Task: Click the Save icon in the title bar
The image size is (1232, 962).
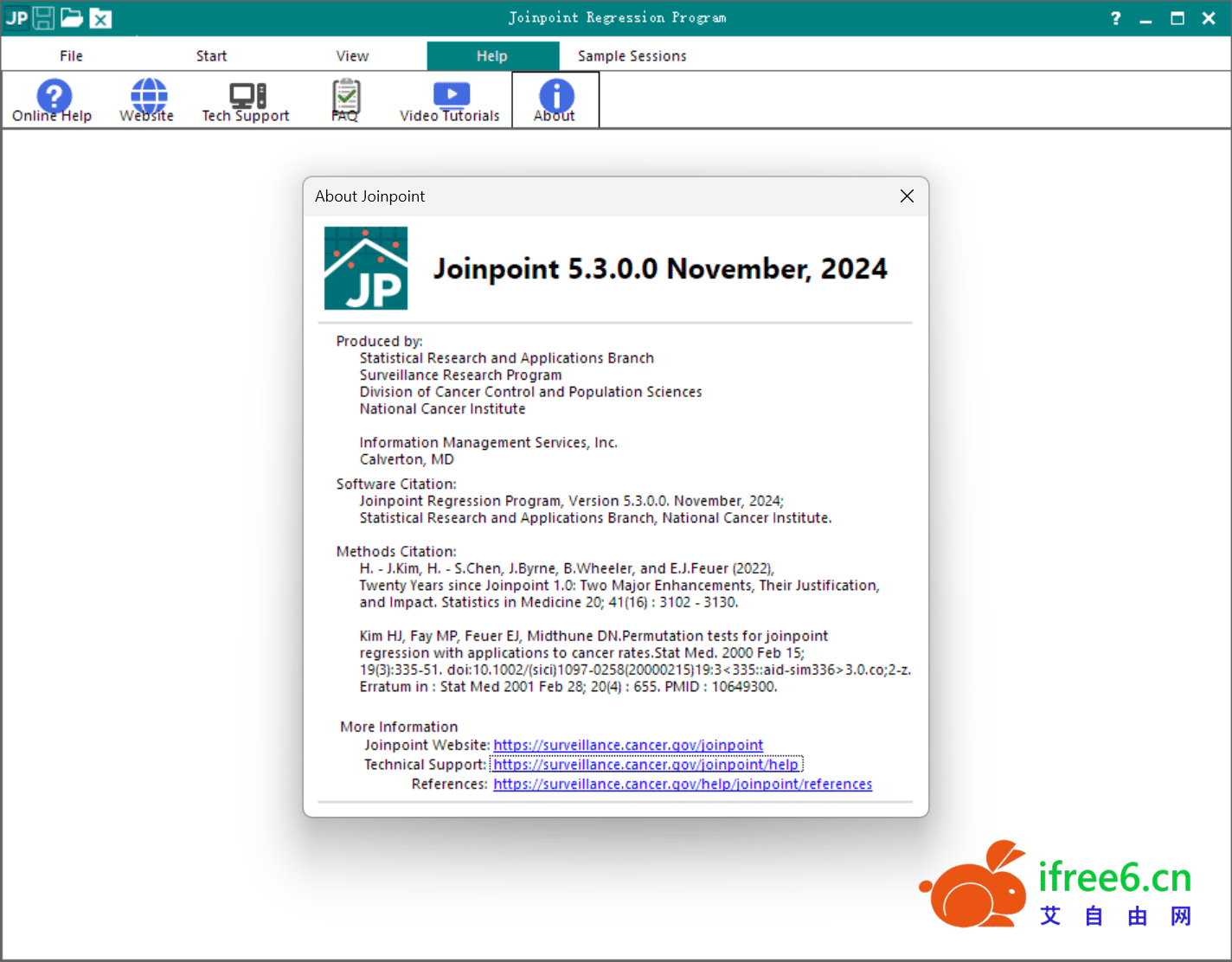Action: (42, 17)
